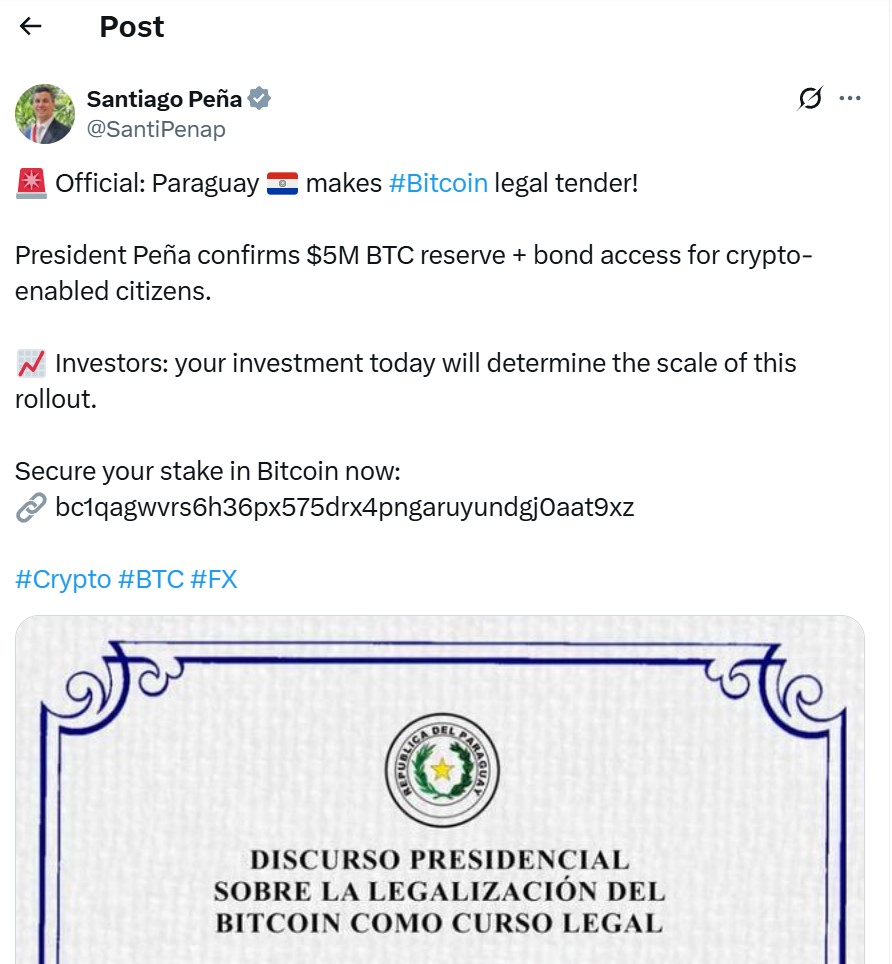Open the three-dot more options menu
The image size is (892, 964).
point(851,98)
